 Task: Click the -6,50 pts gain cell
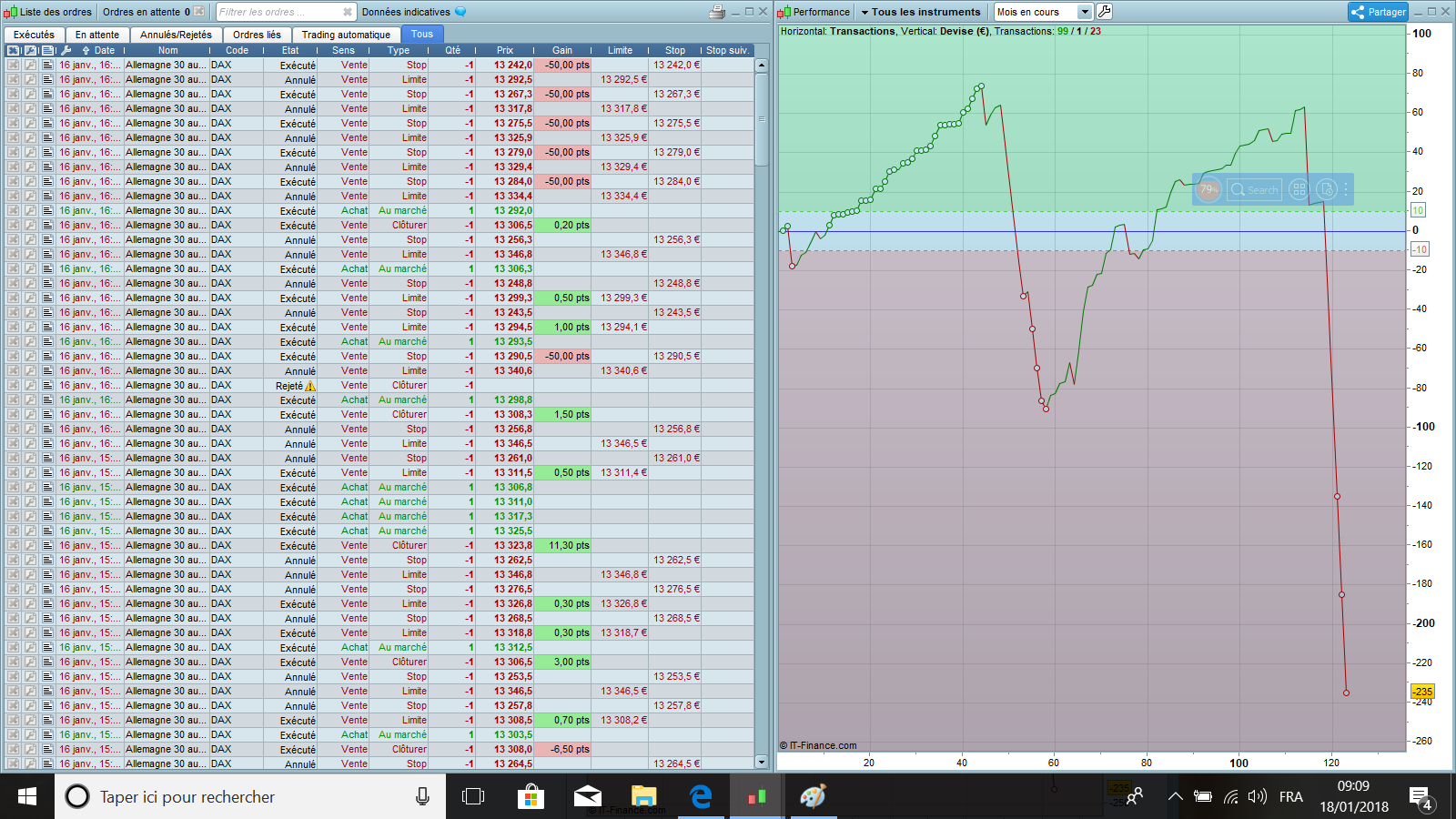pos(563,749)
